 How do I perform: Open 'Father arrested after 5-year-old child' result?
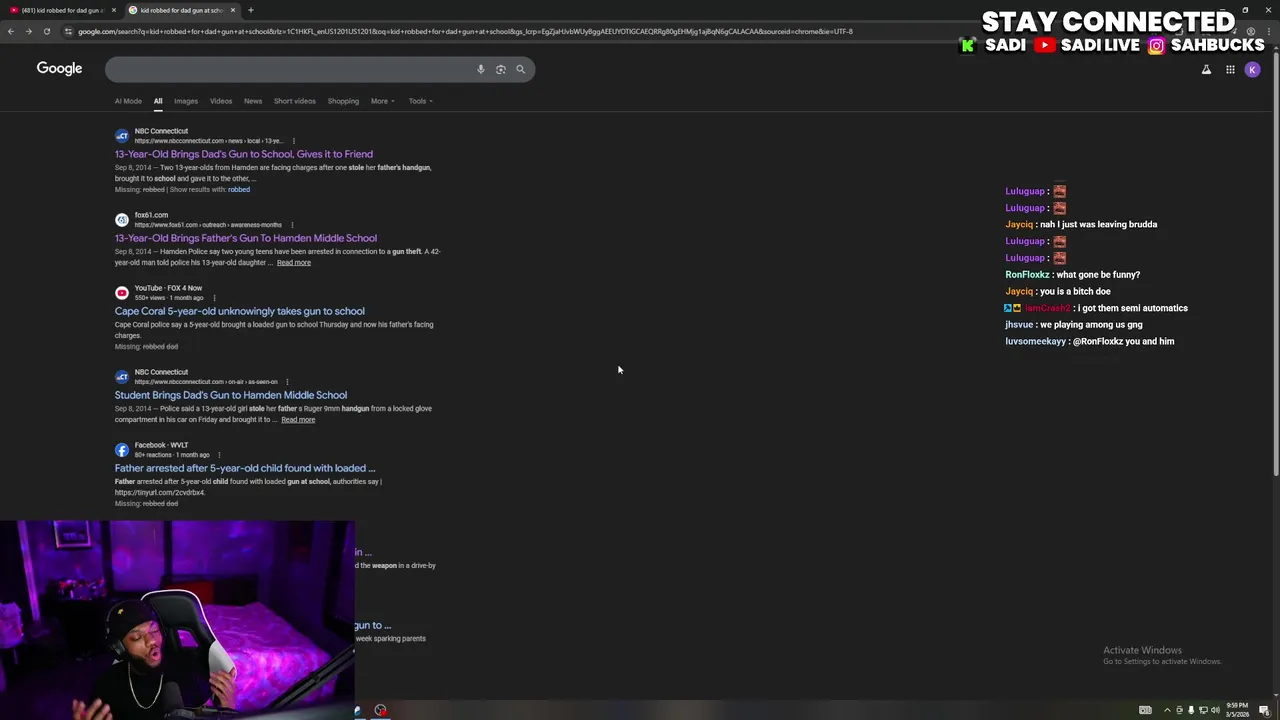pyautogui.click(x=245, y=468)
